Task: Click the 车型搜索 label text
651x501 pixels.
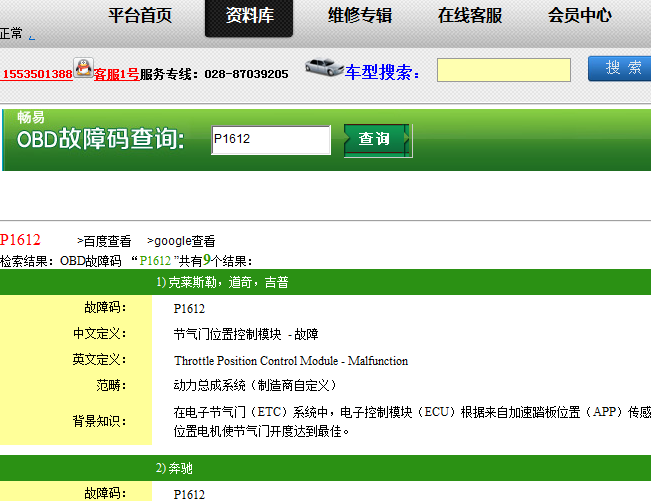Action: coord(384,72)
